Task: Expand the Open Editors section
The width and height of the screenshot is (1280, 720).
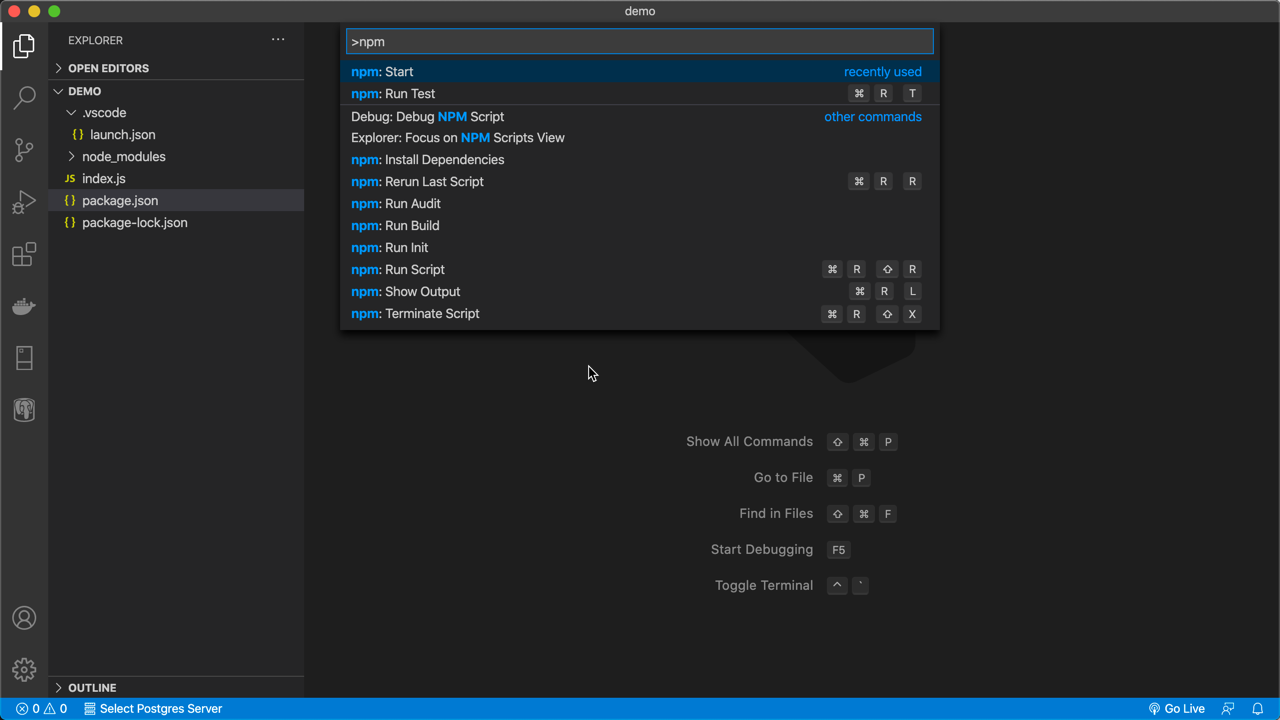Action: (176, 68)
